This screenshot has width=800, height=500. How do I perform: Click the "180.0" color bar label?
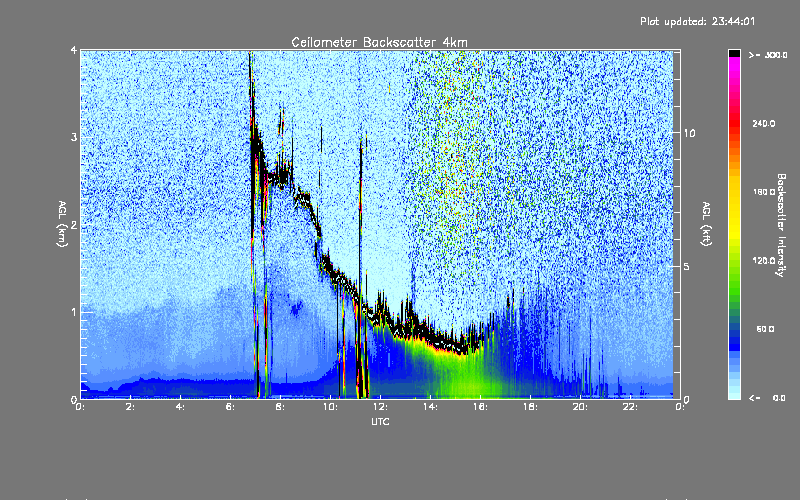[x=764, y=192]
